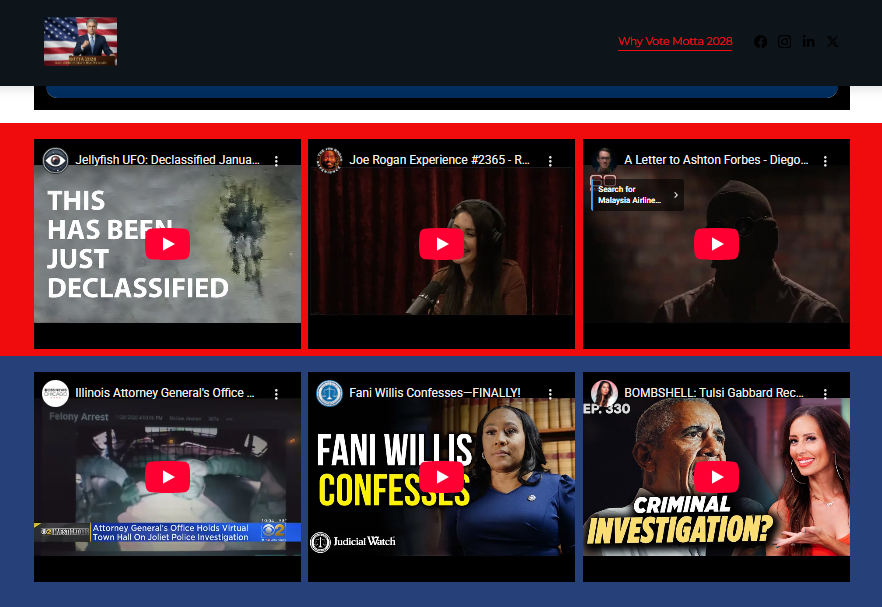Play the BOMBSHELL Tulsi Gabbard video
882x607 pixels.
tap(717, 477)
